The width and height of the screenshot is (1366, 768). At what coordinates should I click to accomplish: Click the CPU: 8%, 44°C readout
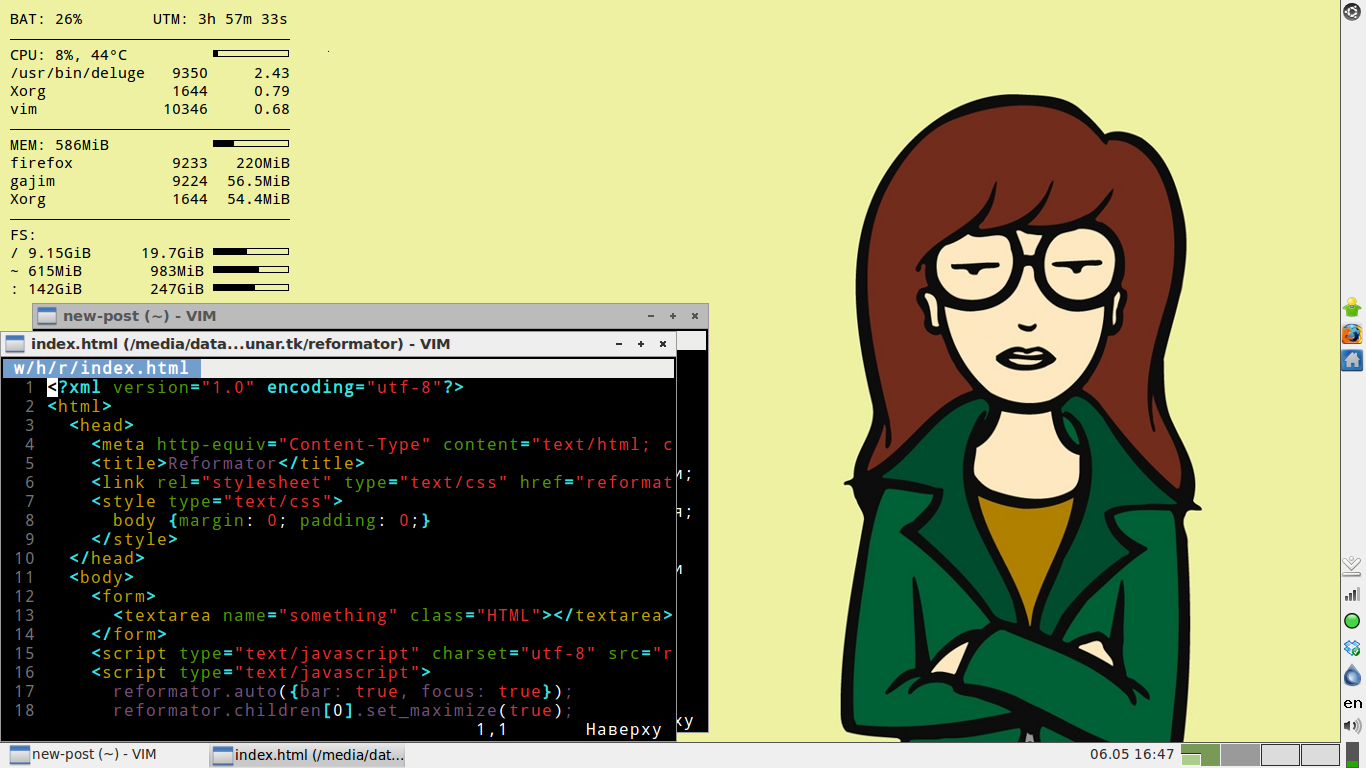coord(69,55)
